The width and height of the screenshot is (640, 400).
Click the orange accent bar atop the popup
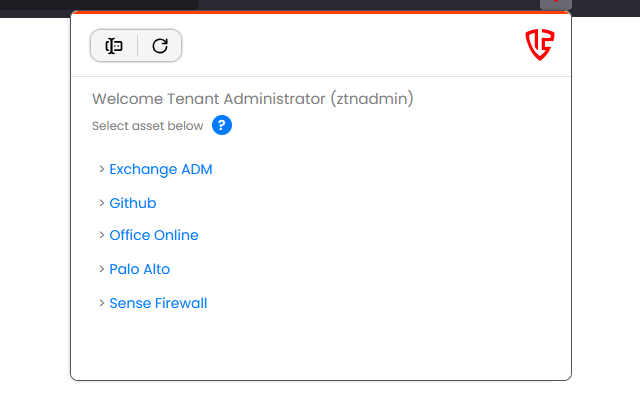tap(320, 12)
